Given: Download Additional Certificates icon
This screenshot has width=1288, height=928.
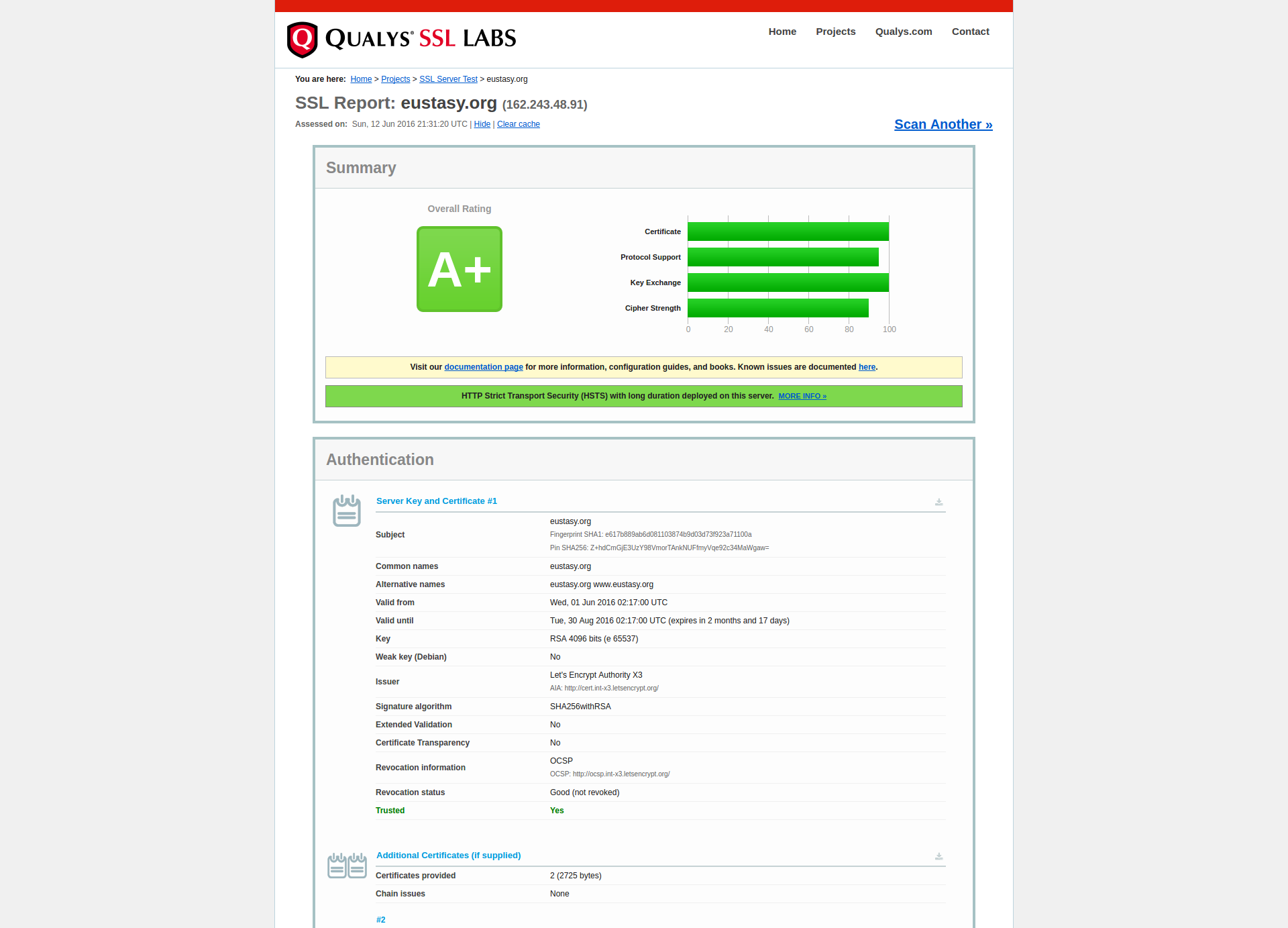Looking at the screenshot, I should tap(938, 856).
